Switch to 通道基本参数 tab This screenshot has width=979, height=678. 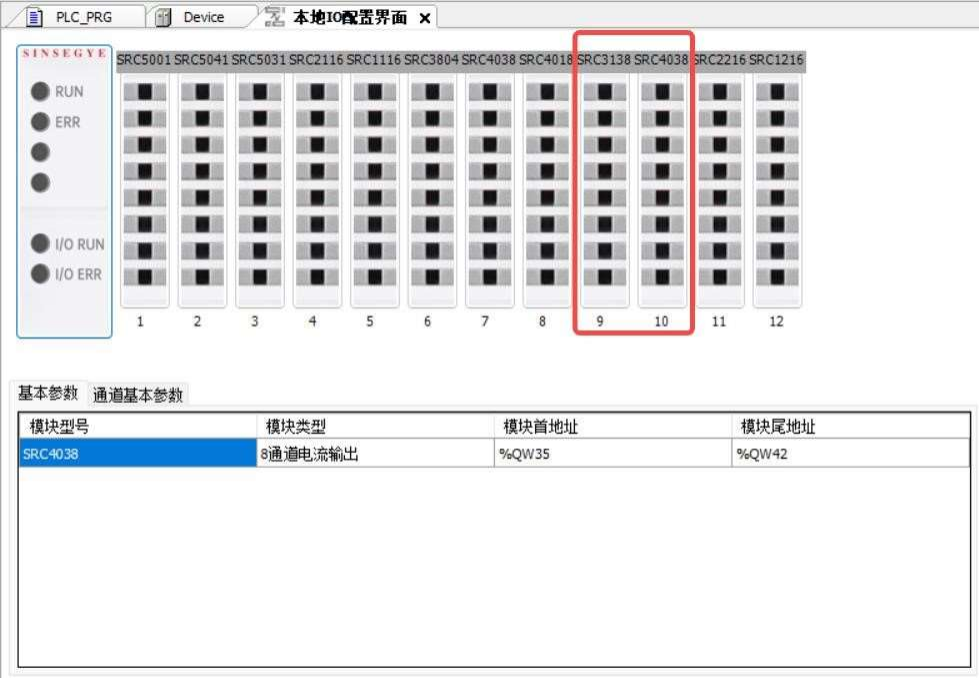point(138,394)
